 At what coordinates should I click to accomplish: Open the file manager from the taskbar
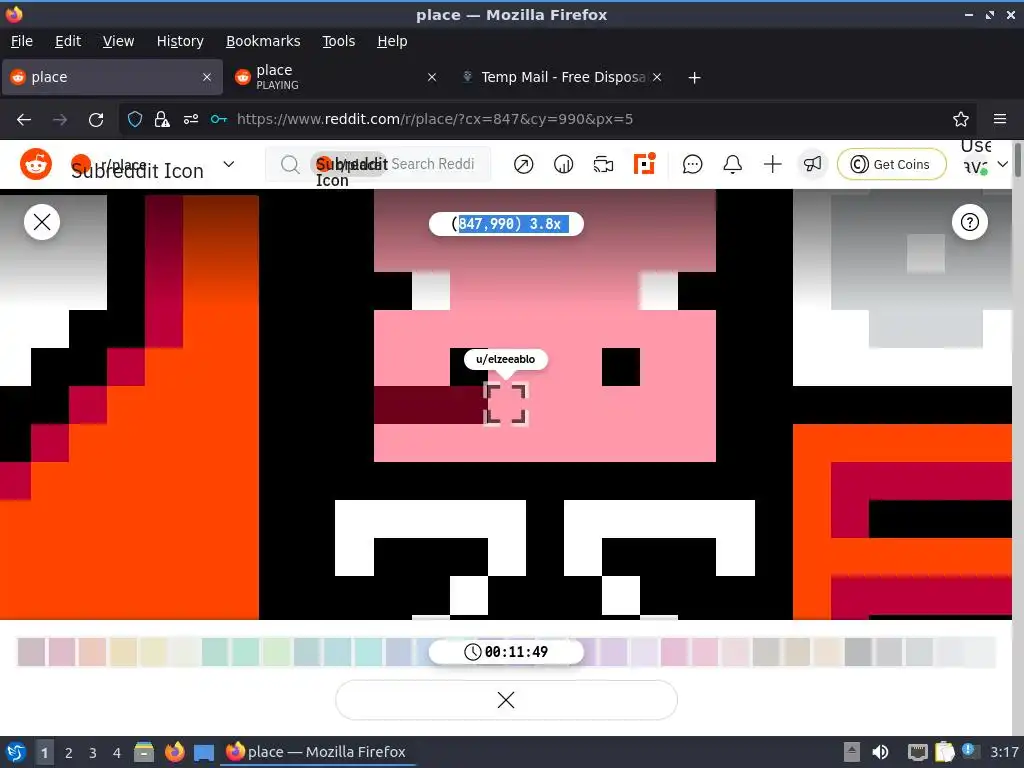(x=144, y=752)
